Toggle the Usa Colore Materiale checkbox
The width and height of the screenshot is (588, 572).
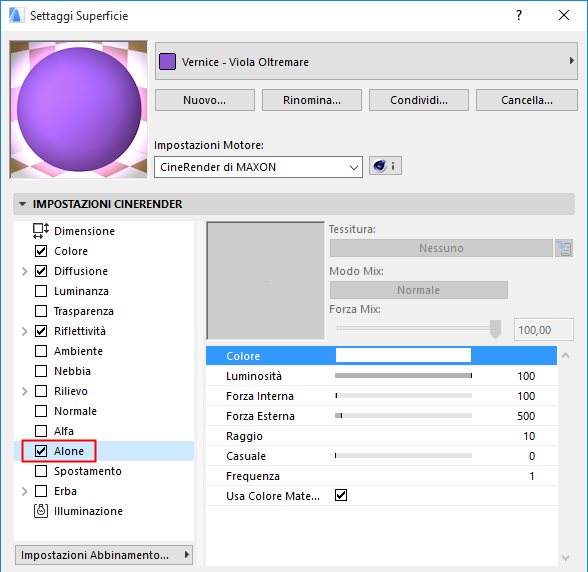click(x=341, y=495)
